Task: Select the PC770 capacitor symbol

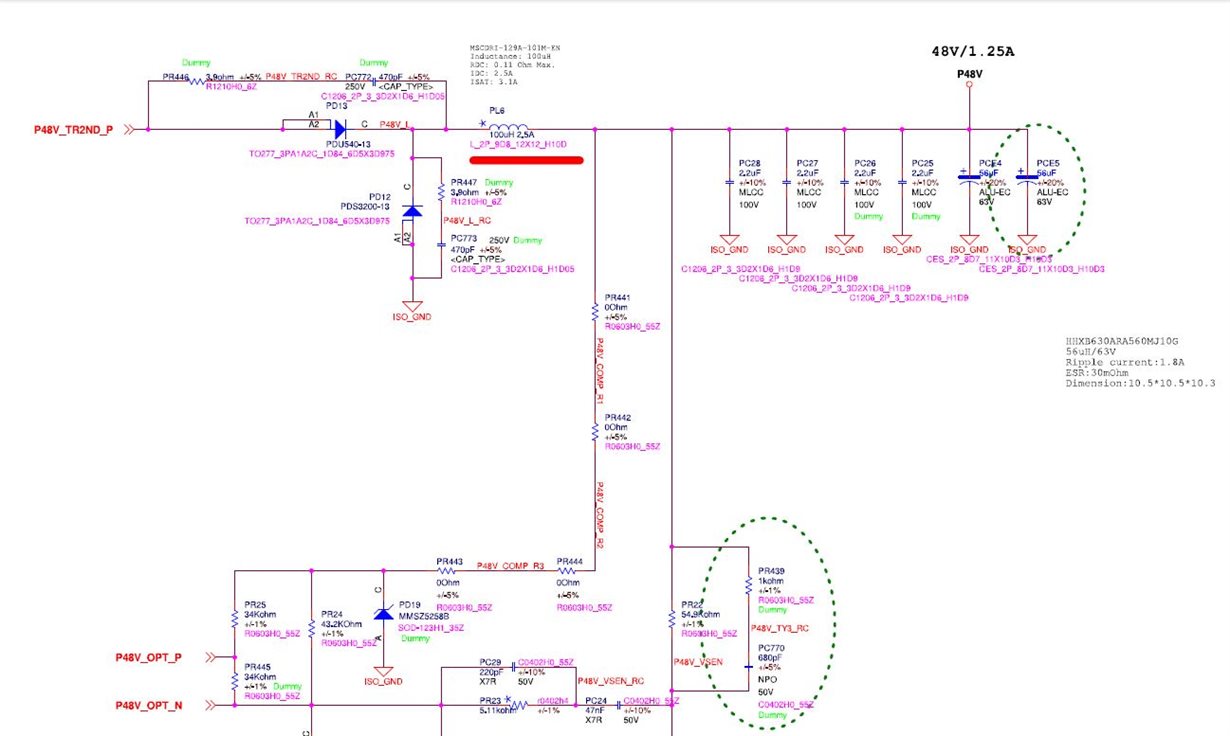Action: click(x=748, y=666)
